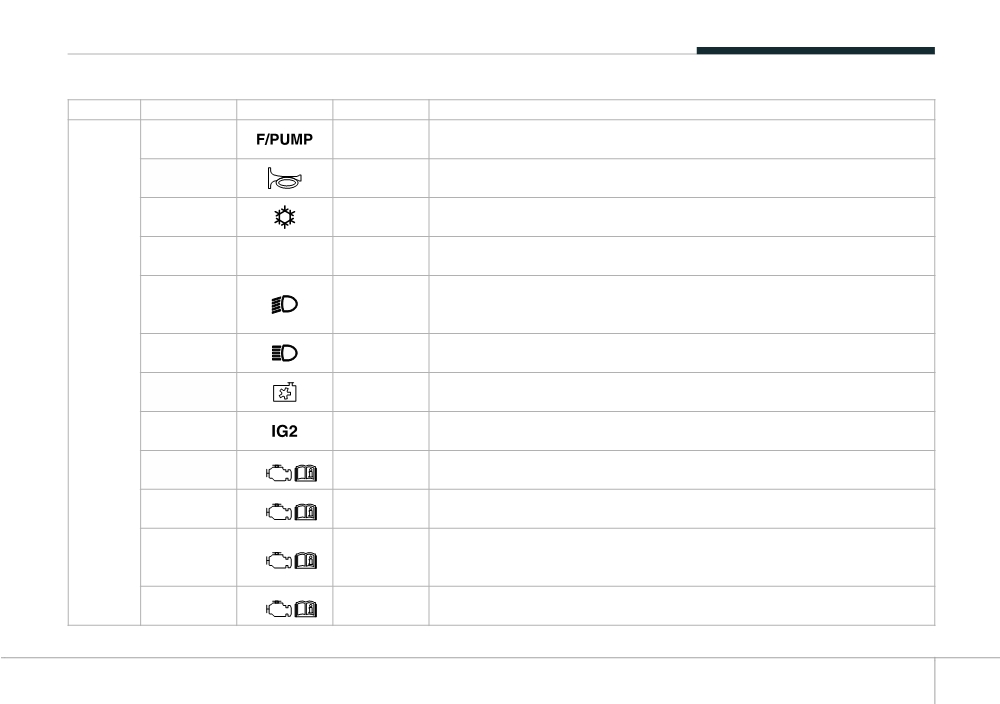Click the empty description cell beside F/PUMP
Image resolution: width=1000 pixels, height=704 pixels.
pyautogui.click(x=682, y=139)
